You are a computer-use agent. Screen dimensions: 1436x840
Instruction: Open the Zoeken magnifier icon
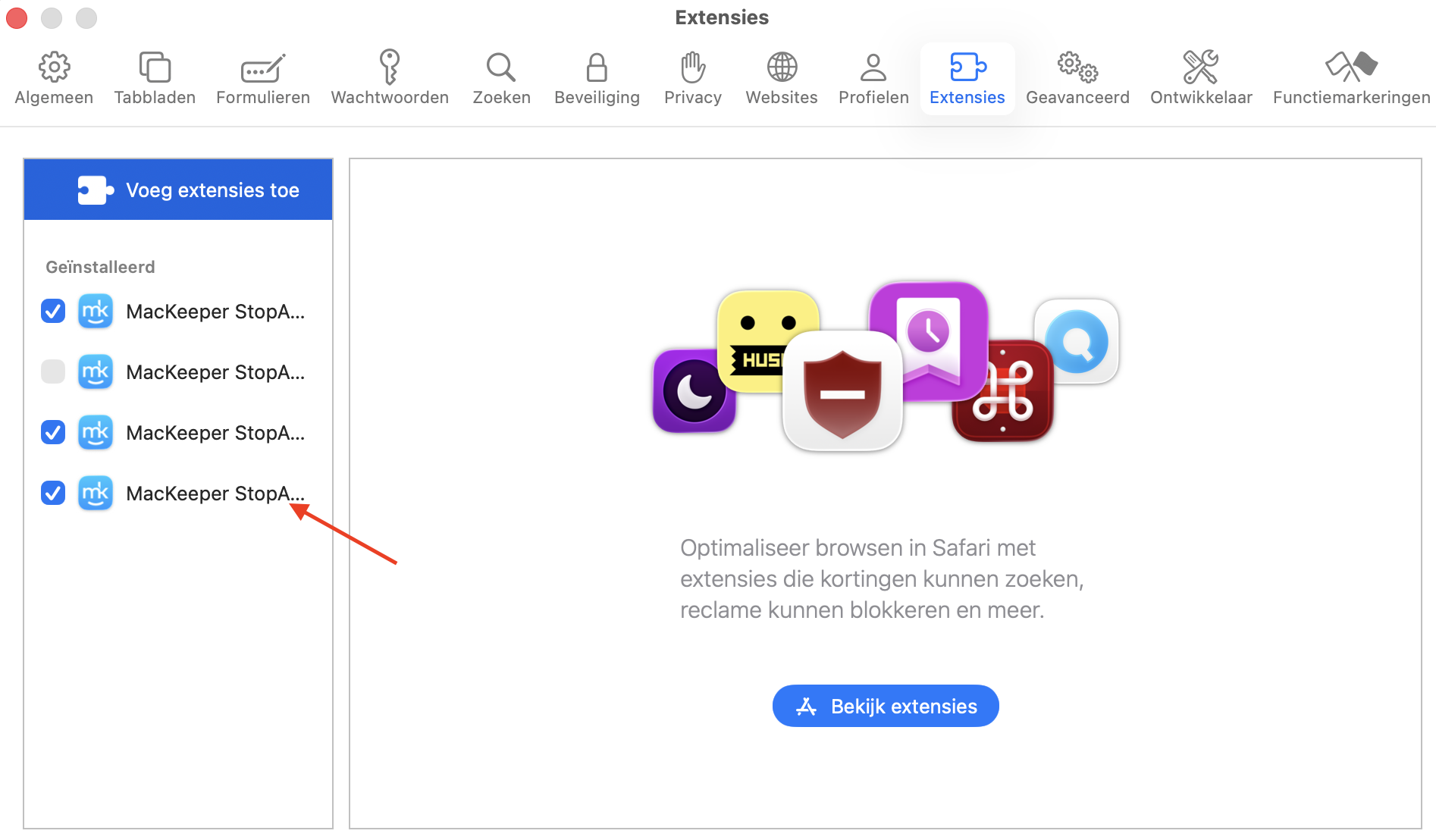[501, 67]
